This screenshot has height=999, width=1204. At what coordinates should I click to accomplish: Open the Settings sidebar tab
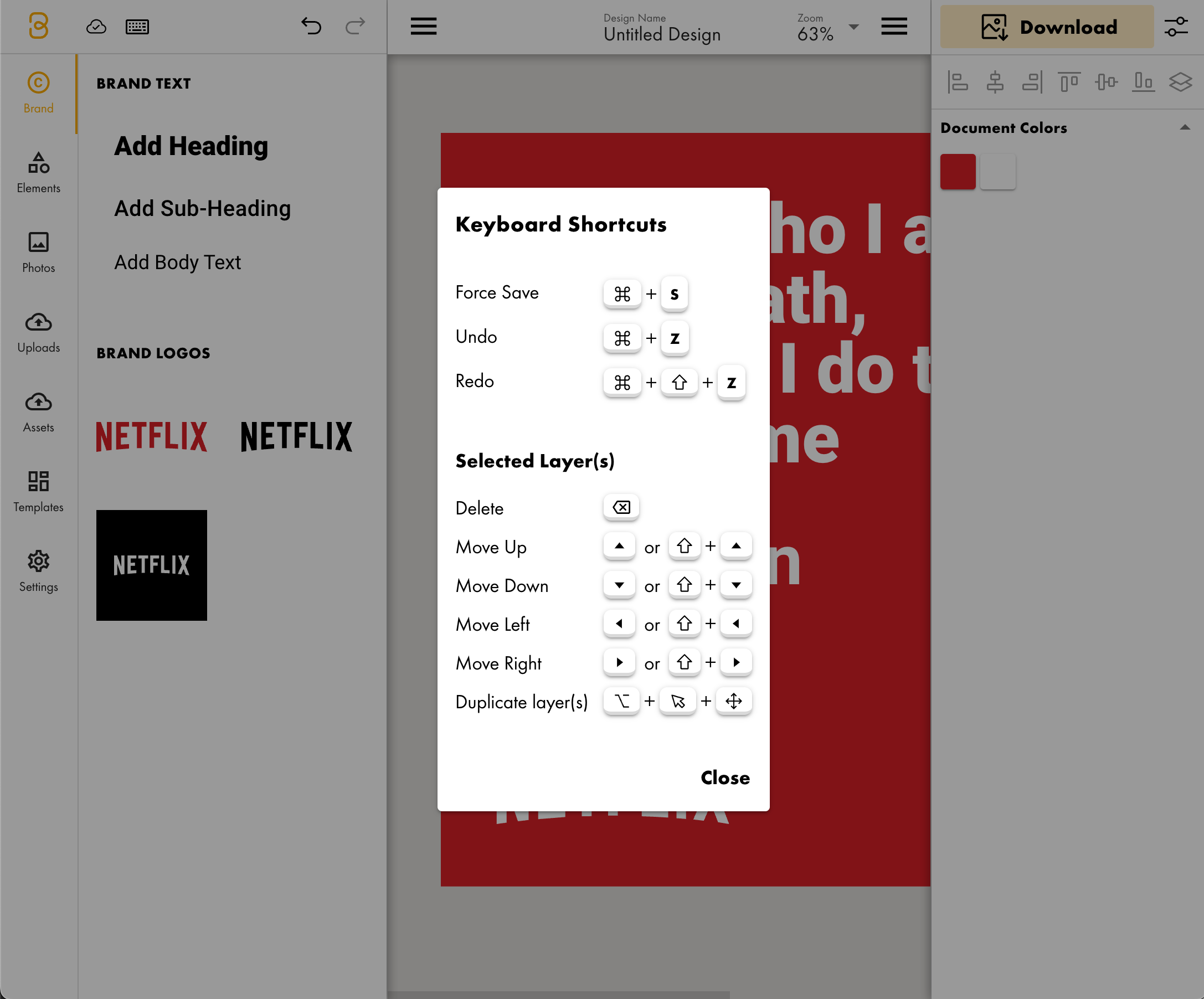(38, 571)
